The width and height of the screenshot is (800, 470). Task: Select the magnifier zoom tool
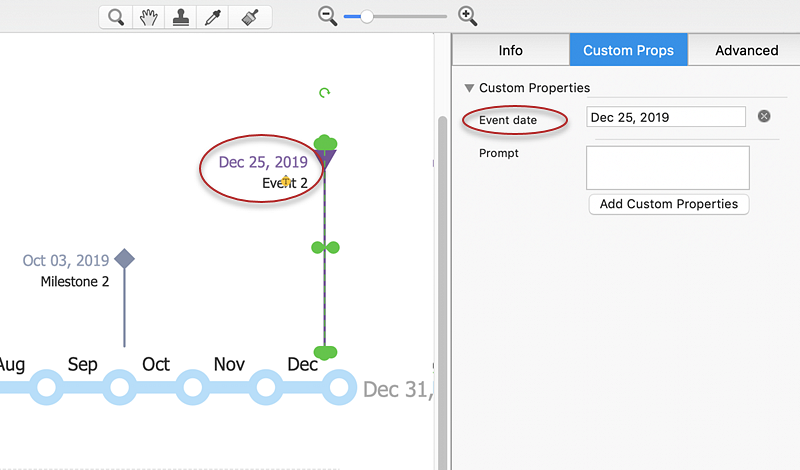pyautogui.click(x=116, y=17)
